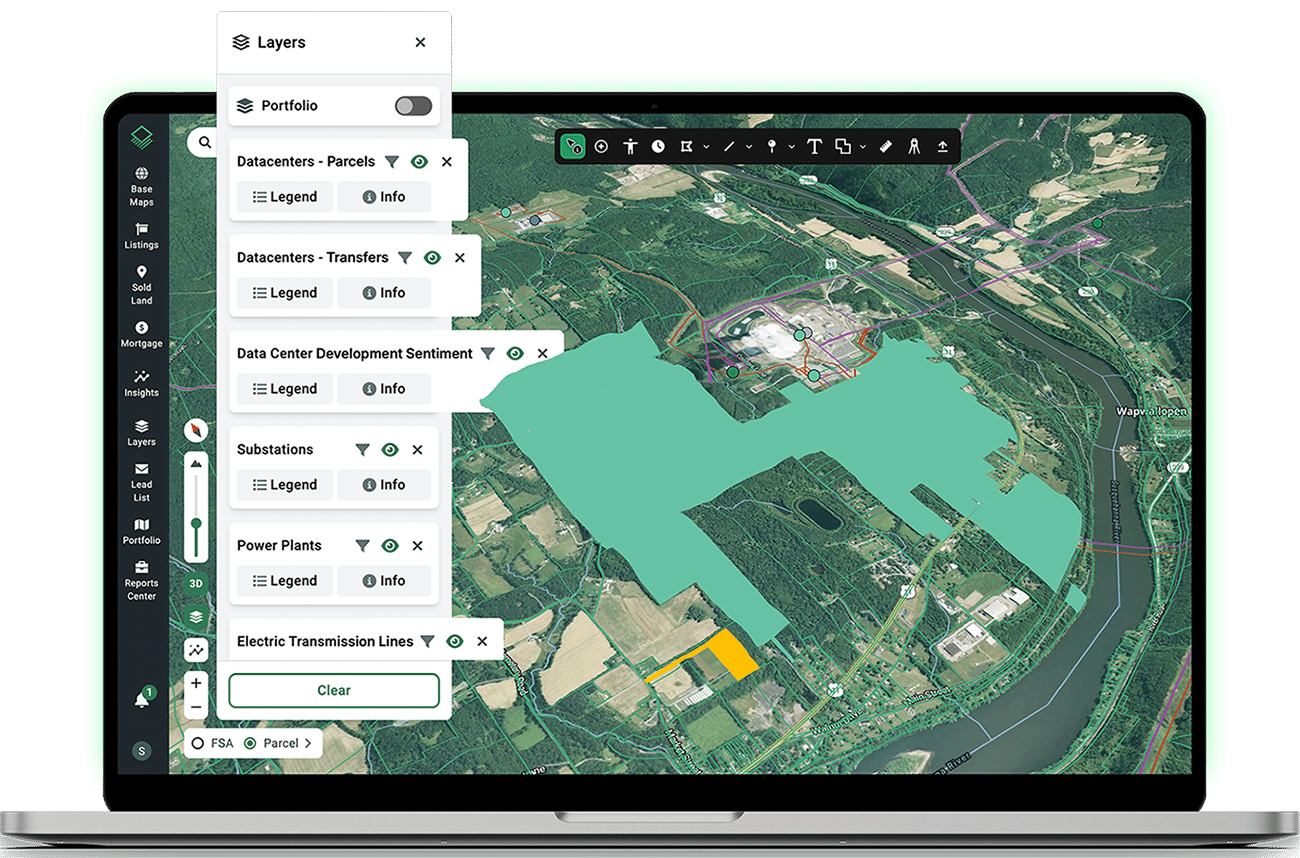Select the line drawing tool
This screenshot has width=1300, height=858.
[729, 146]
